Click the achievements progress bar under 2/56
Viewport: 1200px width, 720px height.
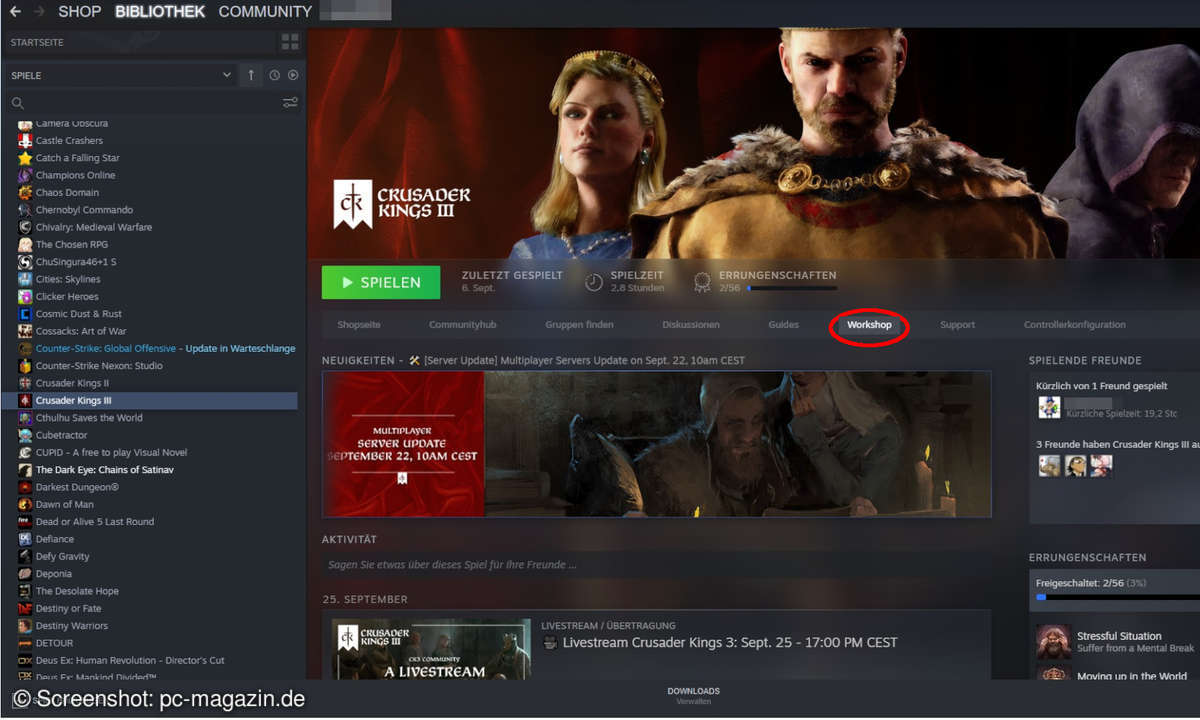point(792,288)
